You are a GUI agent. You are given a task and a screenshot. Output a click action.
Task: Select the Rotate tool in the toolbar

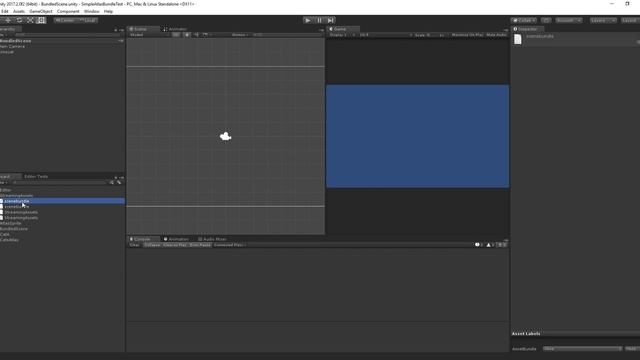[x=19, y=20]
